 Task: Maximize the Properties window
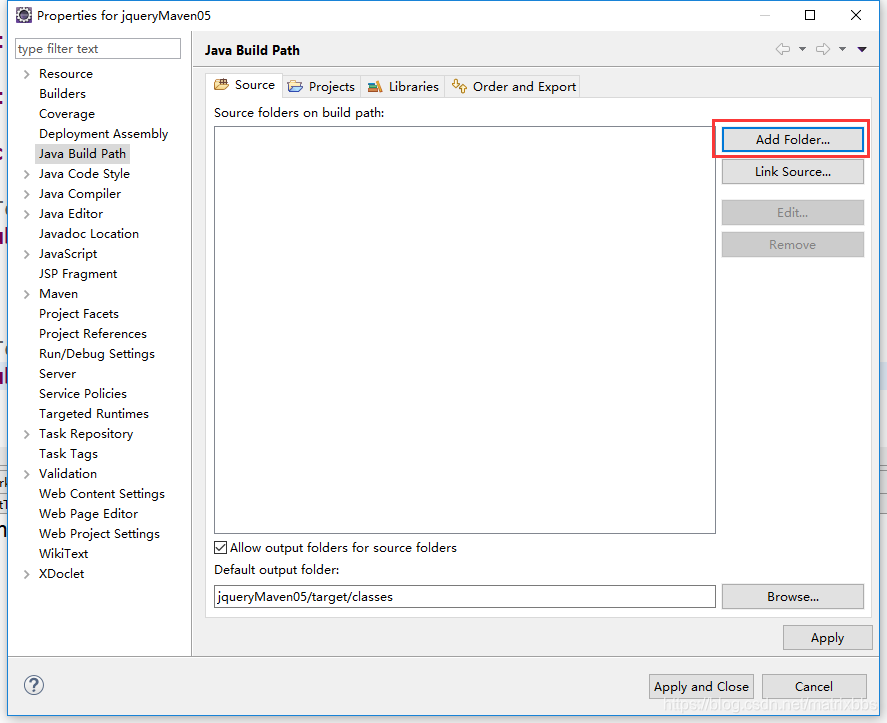810,15
